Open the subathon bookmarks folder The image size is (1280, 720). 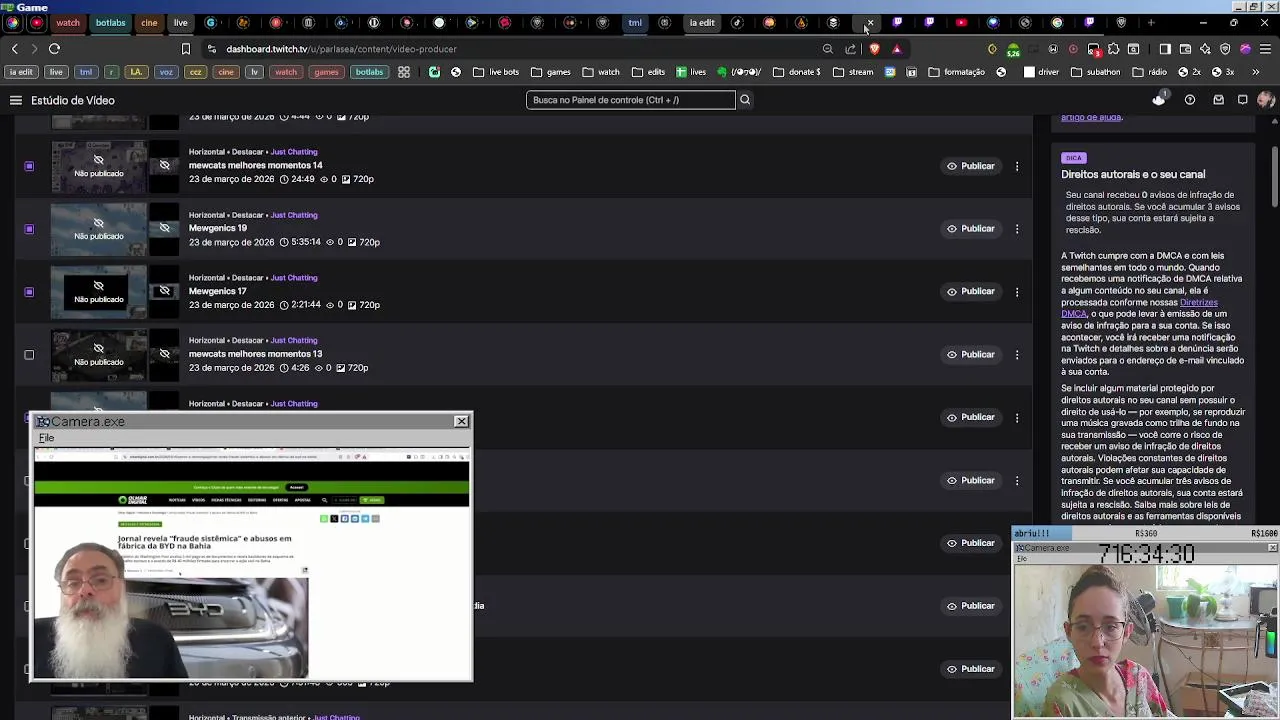pyautogui.click(x=1095, y=72)
